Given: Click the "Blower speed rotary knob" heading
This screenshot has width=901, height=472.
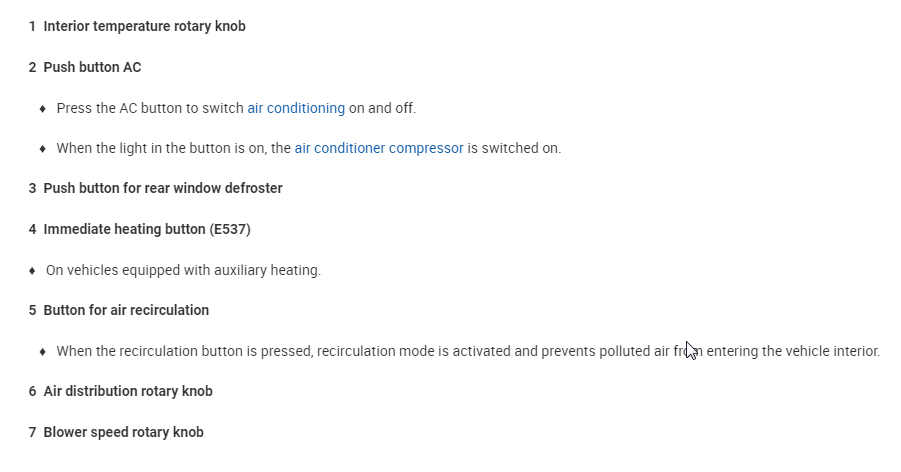Looking at the screenshot, I should [123, 432].
